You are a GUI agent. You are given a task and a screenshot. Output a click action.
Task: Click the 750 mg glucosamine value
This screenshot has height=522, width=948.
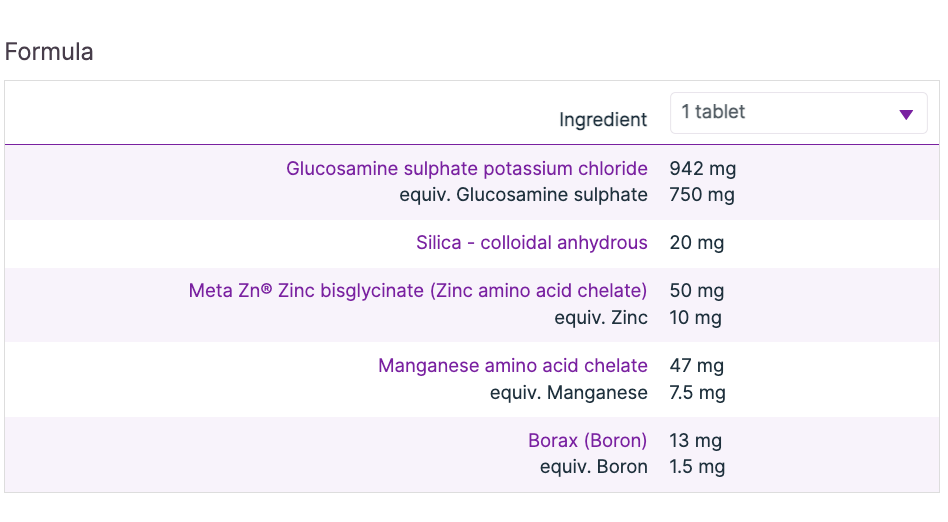(702, 195)
